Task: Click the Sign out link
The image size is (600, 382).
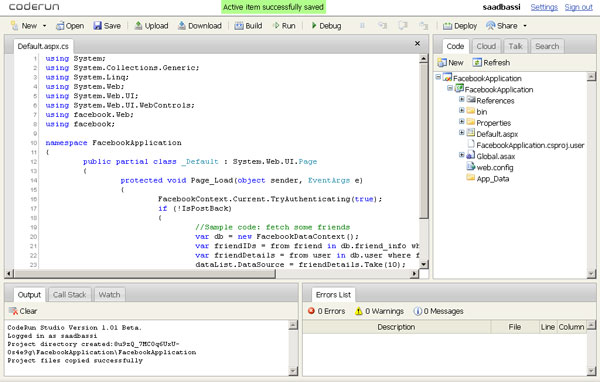Action: pyautogui.click(x=579, y=7)
